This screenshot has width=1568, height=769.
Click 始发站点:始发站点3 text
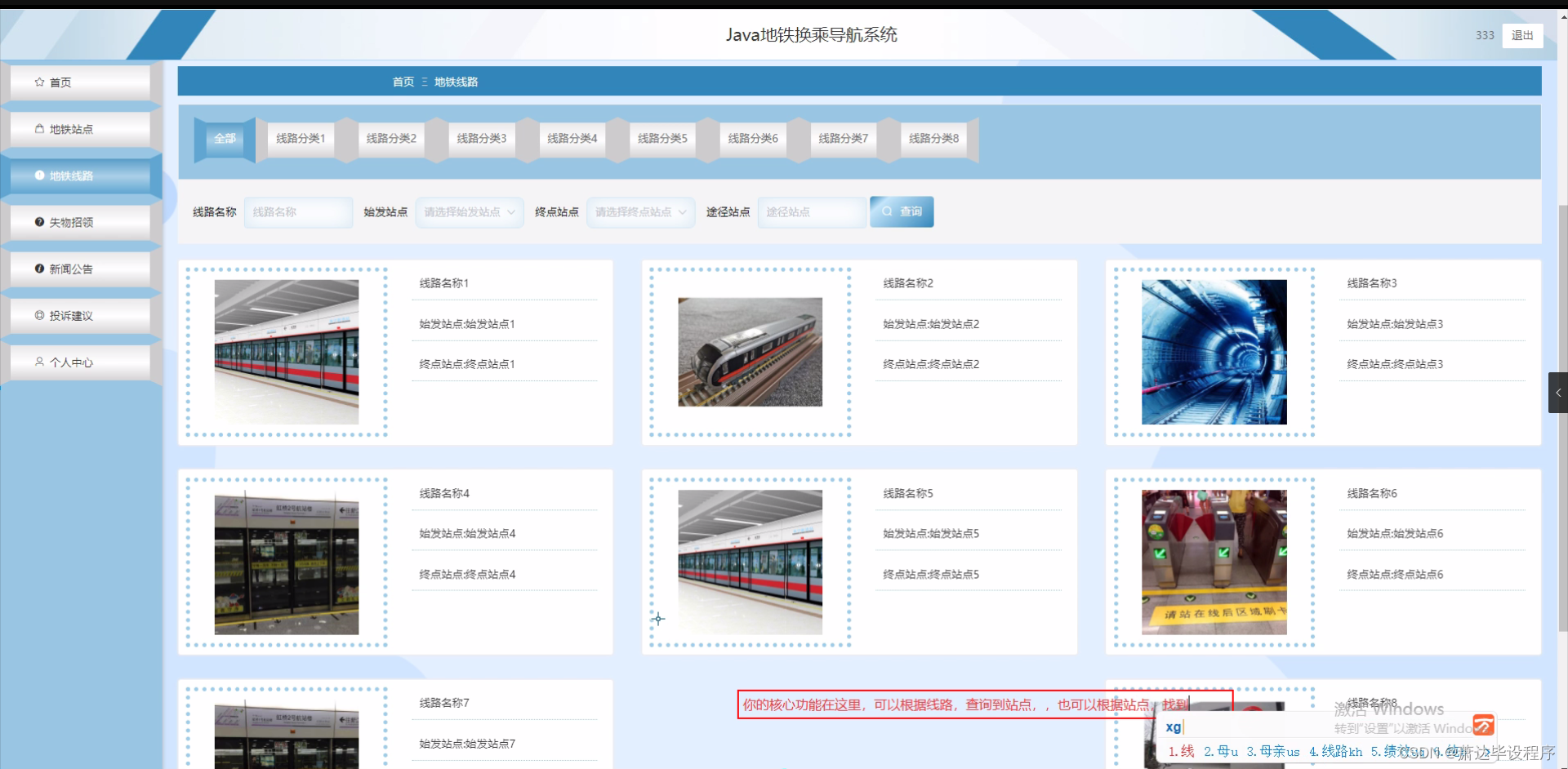point(1395,324)
